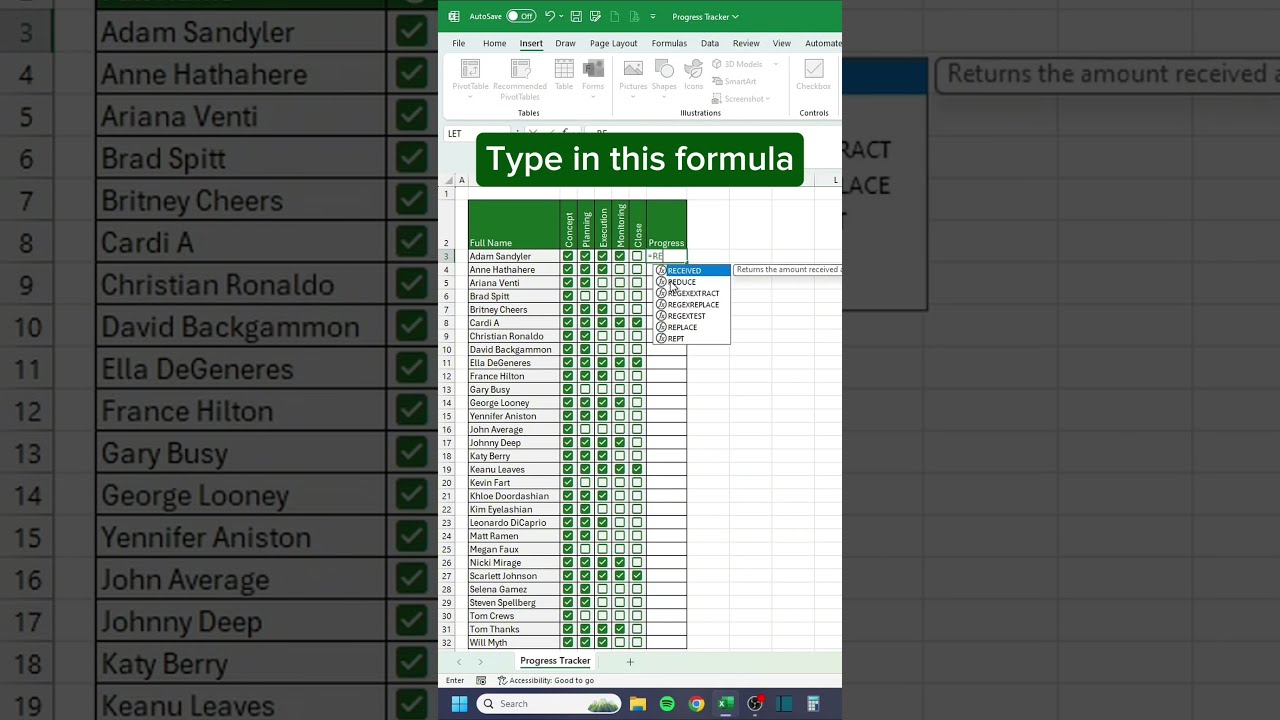The image size is (1280, 720).
Task: Click the taskbar Search box
Action: tap(550, 704)
